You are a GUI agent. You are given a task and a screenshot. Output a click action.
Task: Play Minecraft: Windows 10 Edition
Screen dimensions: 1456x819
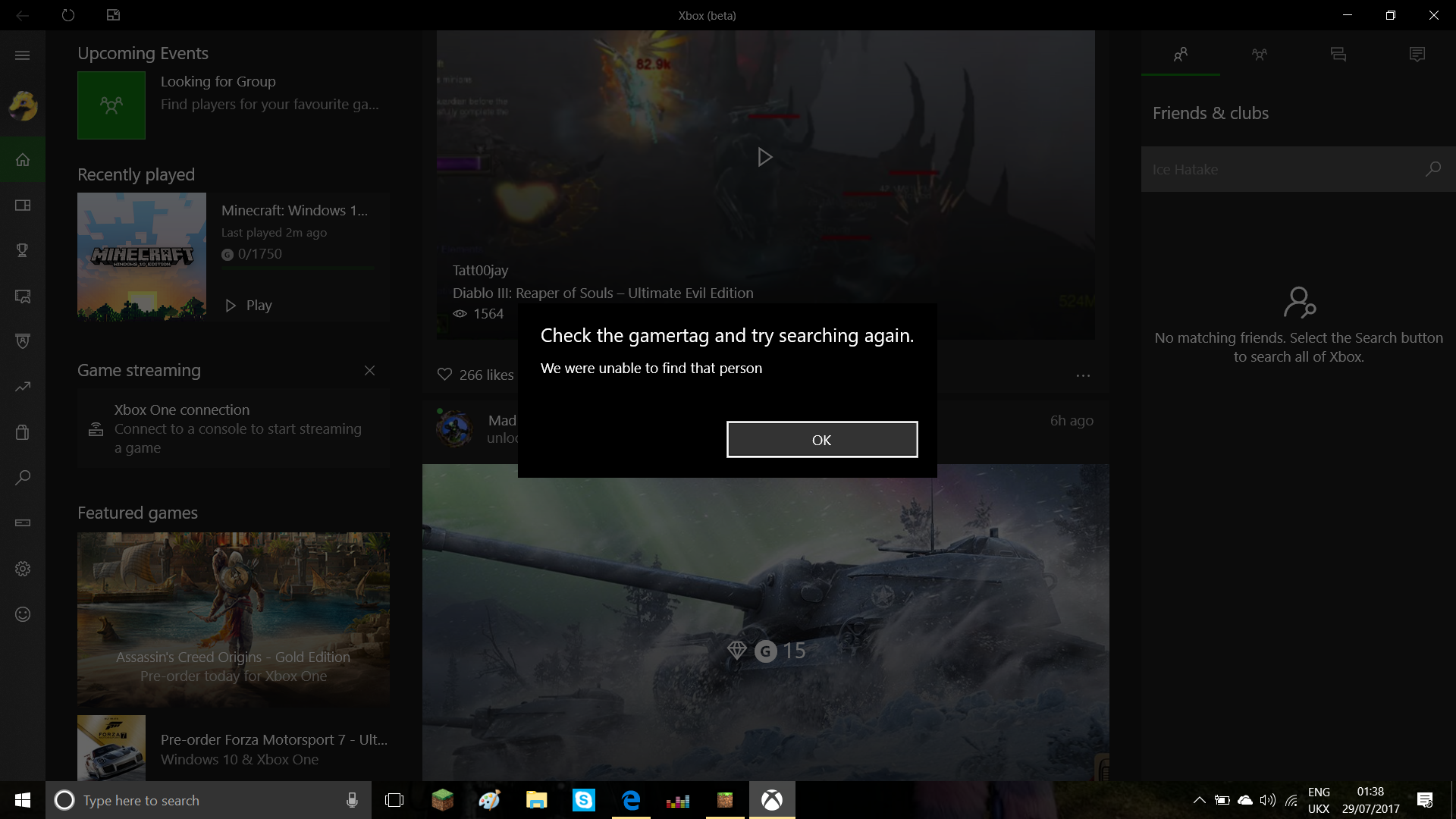point(249,306)
